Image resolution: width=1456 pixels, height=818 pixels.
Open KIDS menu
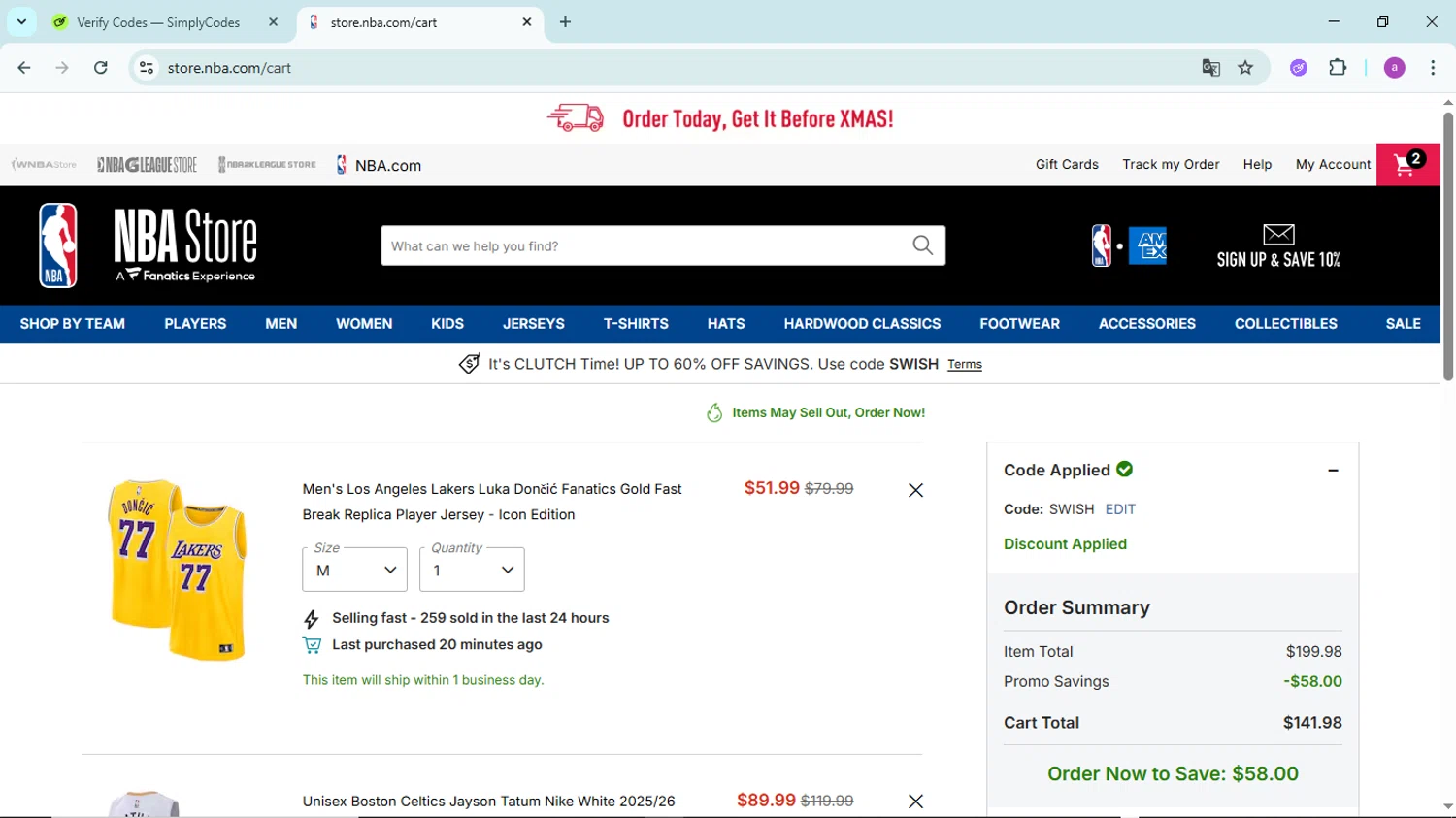[447, 324]
